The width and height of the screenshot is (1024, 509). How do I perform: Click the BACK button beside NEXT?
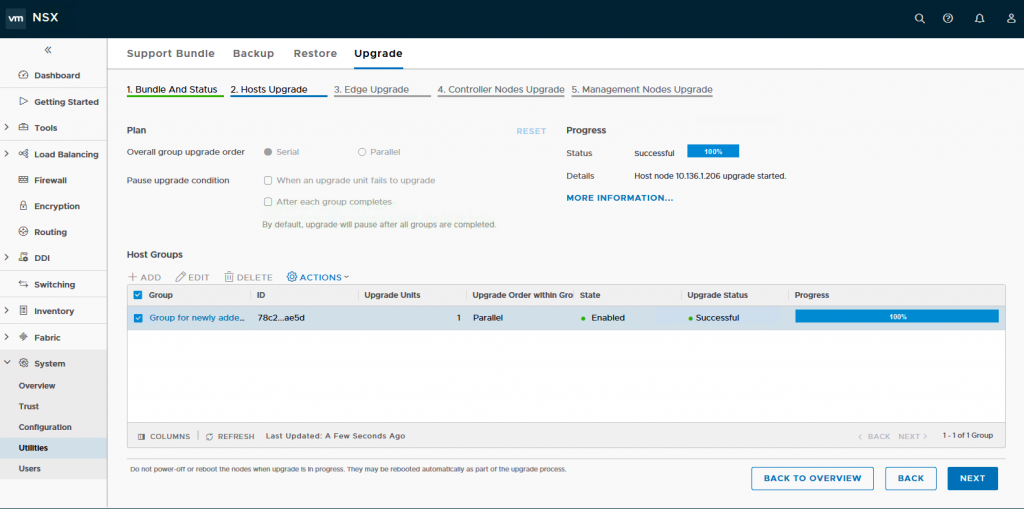tap(911, 478)
